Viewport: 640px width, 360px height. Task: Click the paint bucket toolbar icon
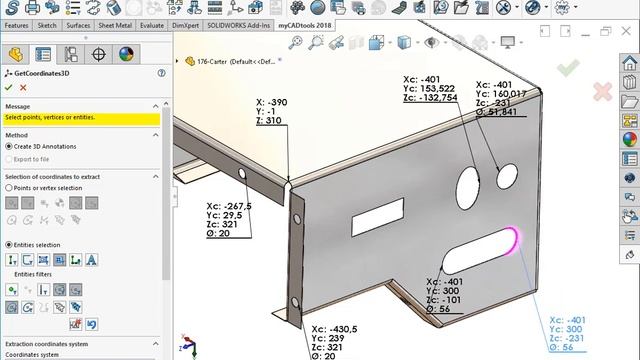click(x=113, y=7)
